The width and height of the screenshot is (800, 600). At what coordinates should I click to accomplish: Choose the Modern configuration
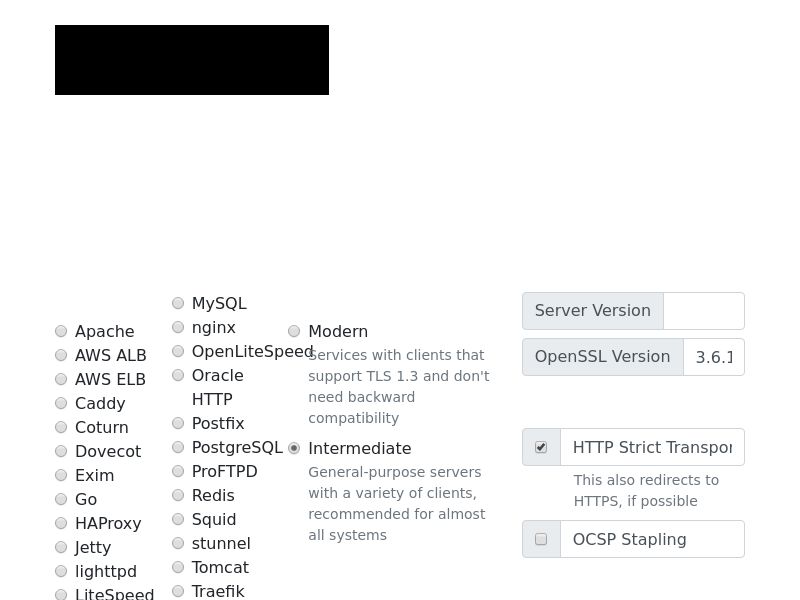click(x=294, y=332)
